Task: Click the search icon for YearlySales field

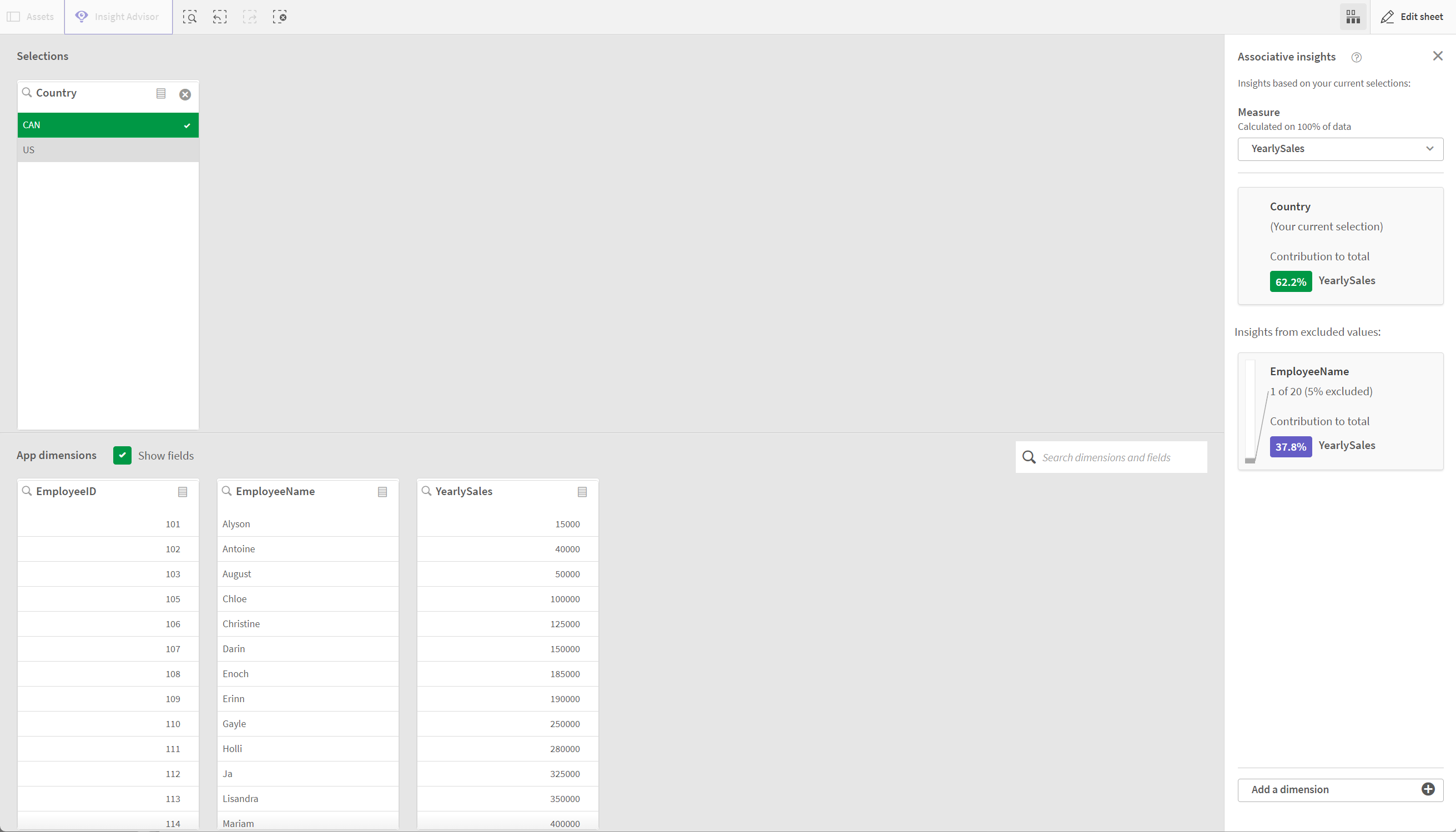Action: [x=427, y=491]
